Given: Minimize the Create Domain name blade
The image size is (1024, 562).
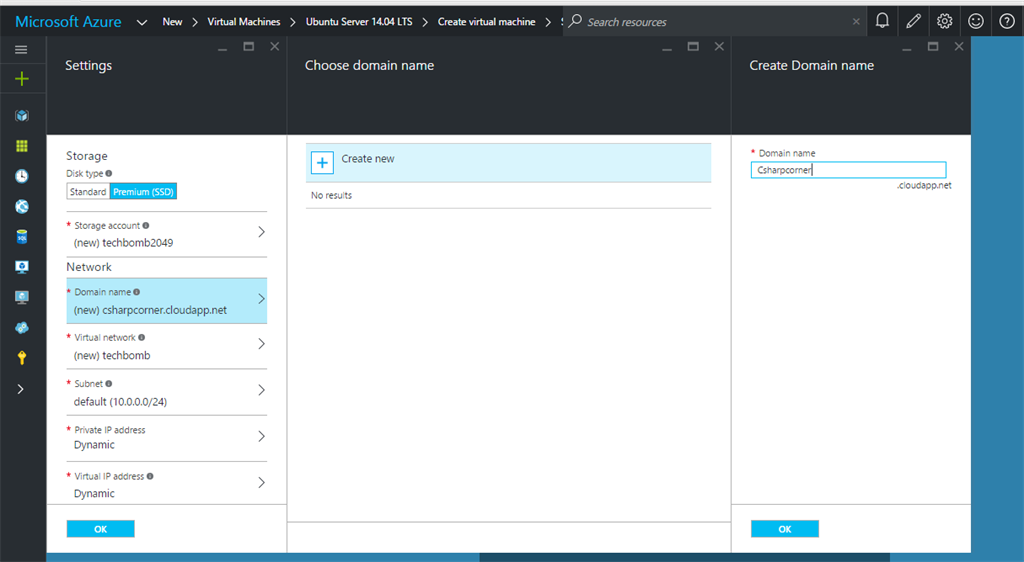Looking at the screenshot, I should pyautogui.click(x=906, y=50).
